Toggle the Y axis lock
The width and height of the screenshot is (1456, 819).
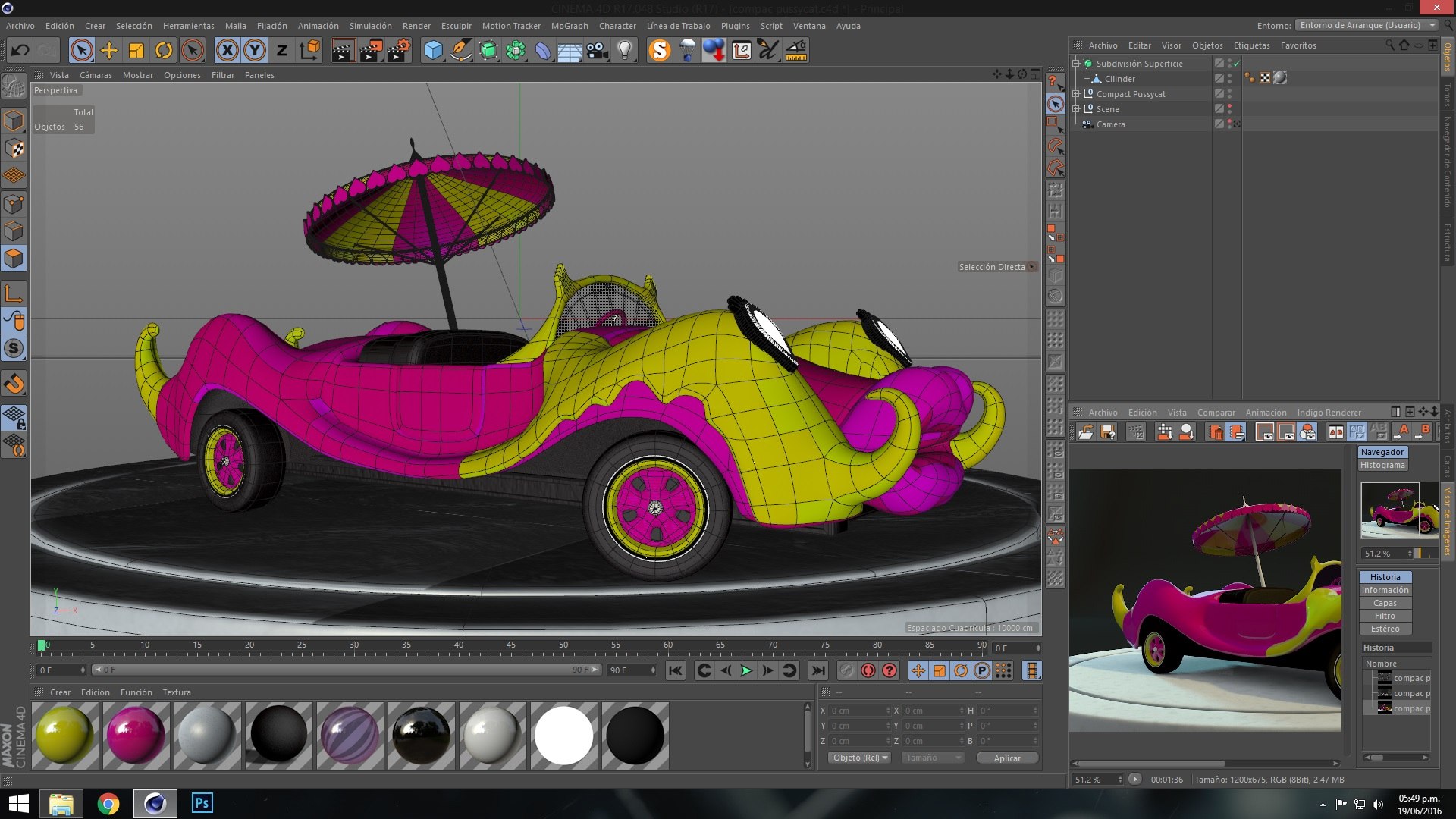[x=255, y=51]
